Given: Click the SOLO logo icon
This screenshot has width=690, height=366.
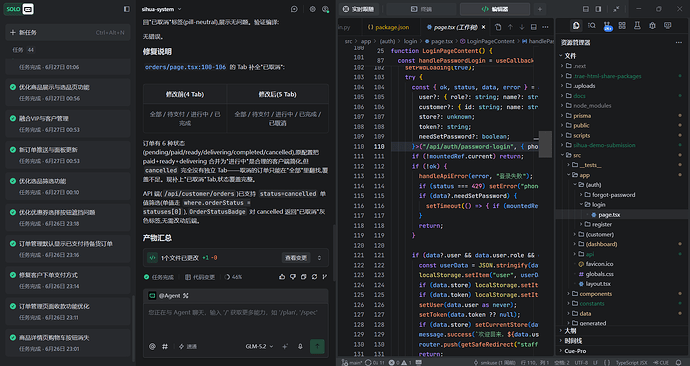Looking at the screenshot, I should (19, 9).
